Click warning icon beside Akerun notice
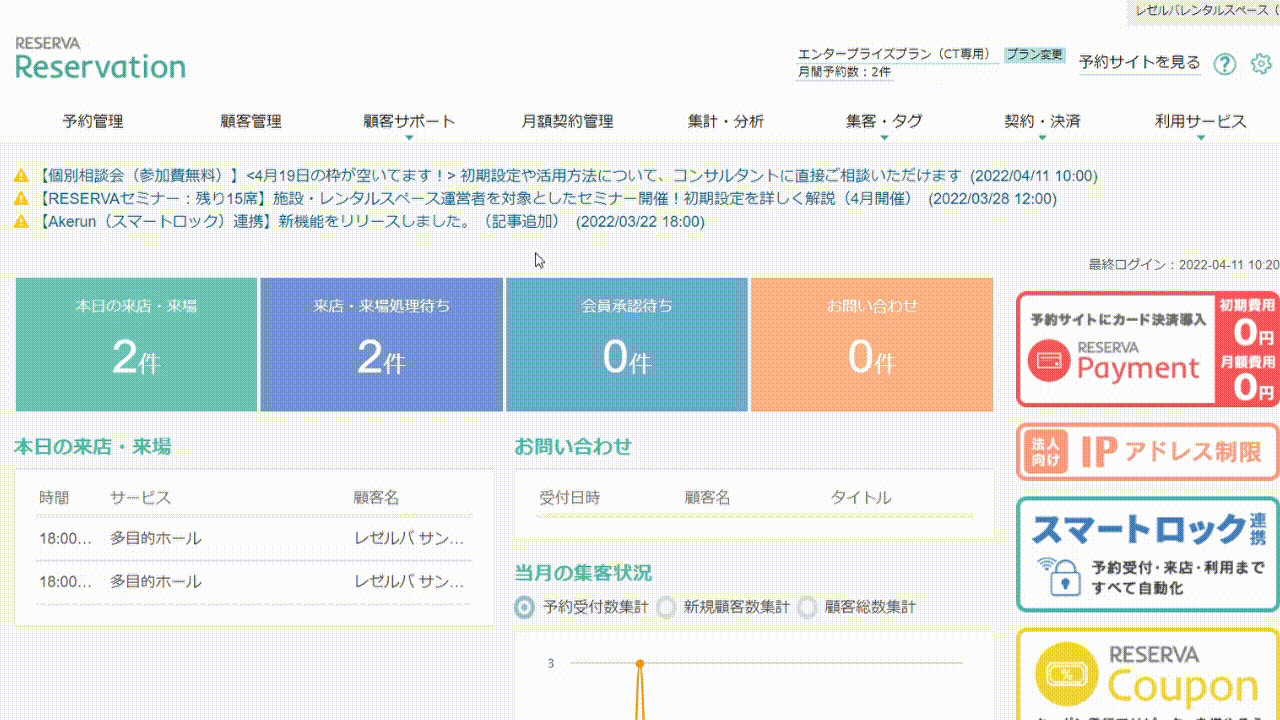The image size is (1280, 720). pos(21,222)
